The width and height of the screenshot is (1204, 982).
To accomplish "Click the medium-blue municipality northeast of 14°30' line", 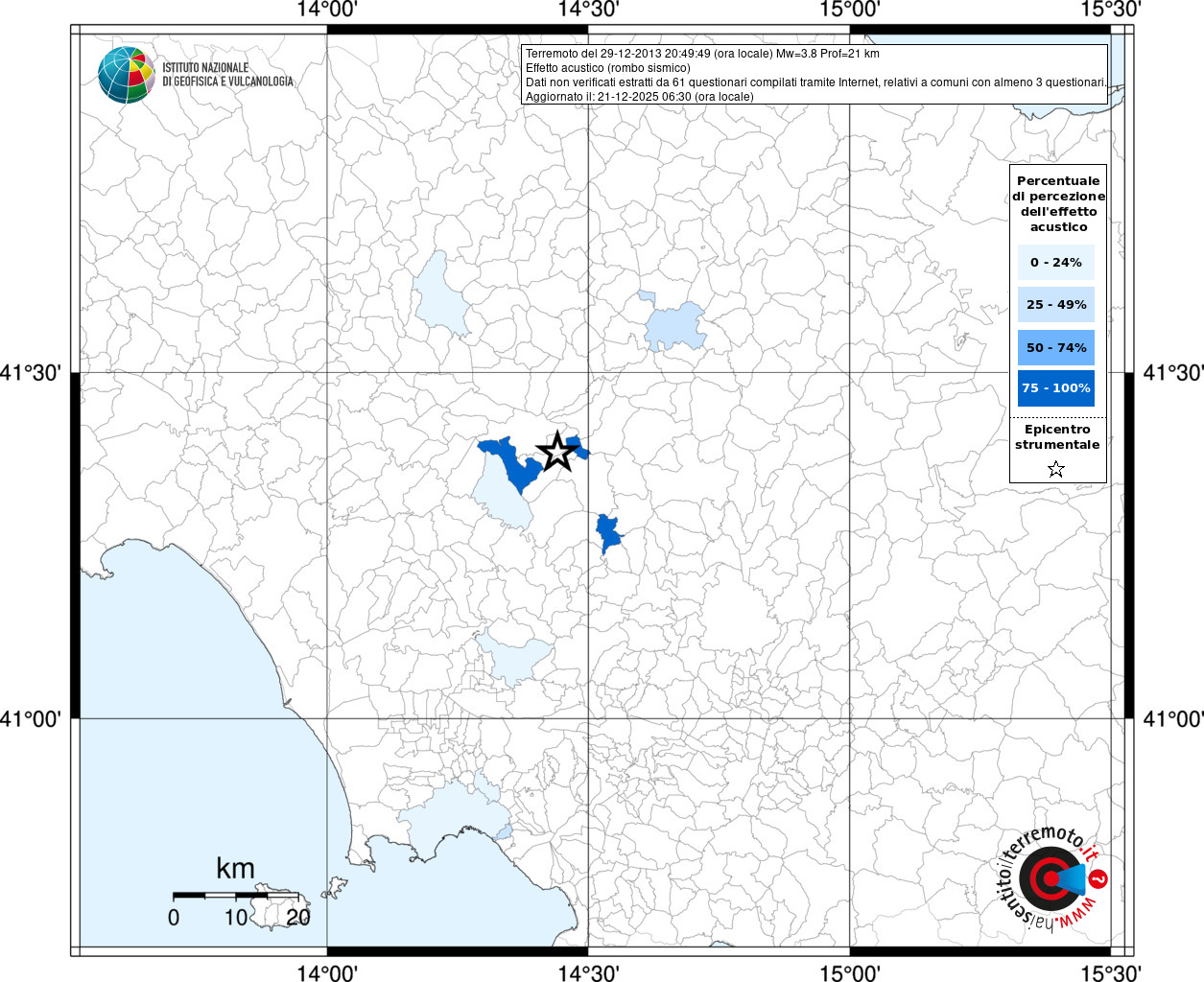I will pyautogui.click(x=673, y=326).
